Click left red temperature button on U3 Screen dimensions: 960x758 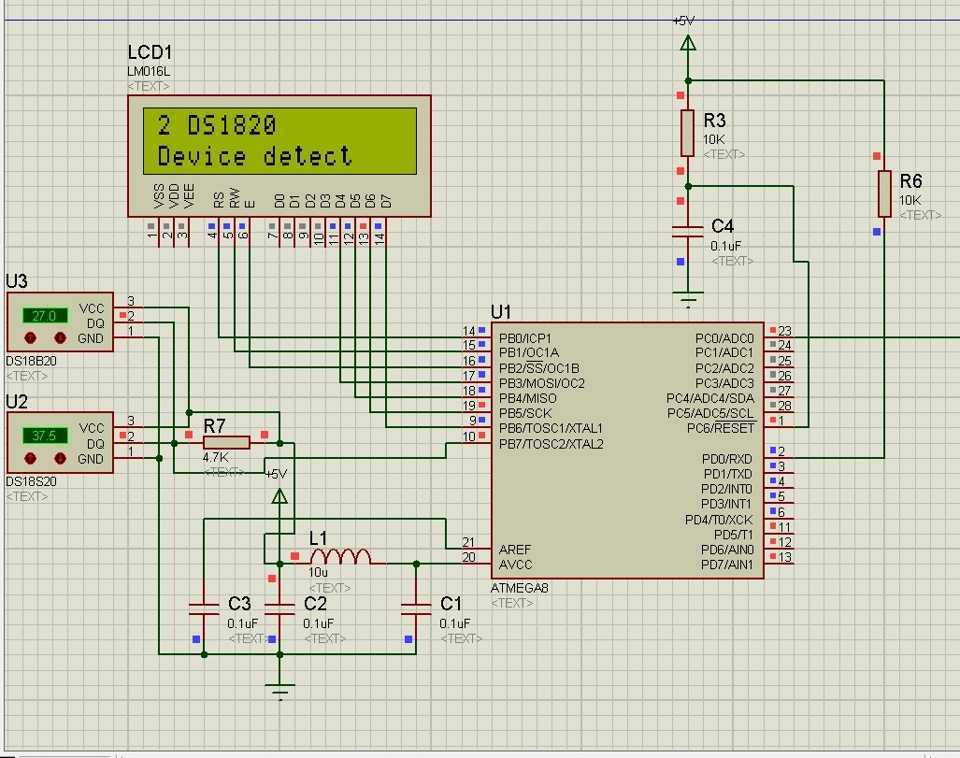[x=29, y=337]
